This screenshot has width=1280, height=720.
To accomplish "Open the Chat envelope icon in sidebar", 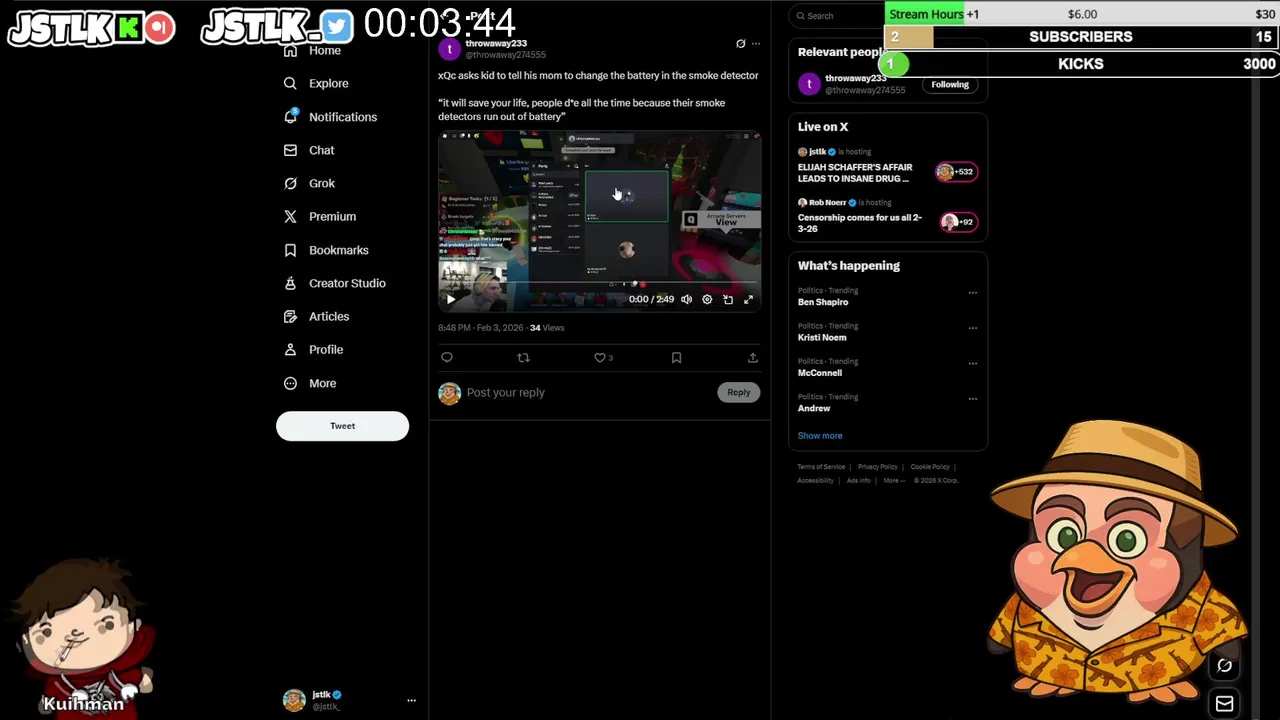I will 290,150.
